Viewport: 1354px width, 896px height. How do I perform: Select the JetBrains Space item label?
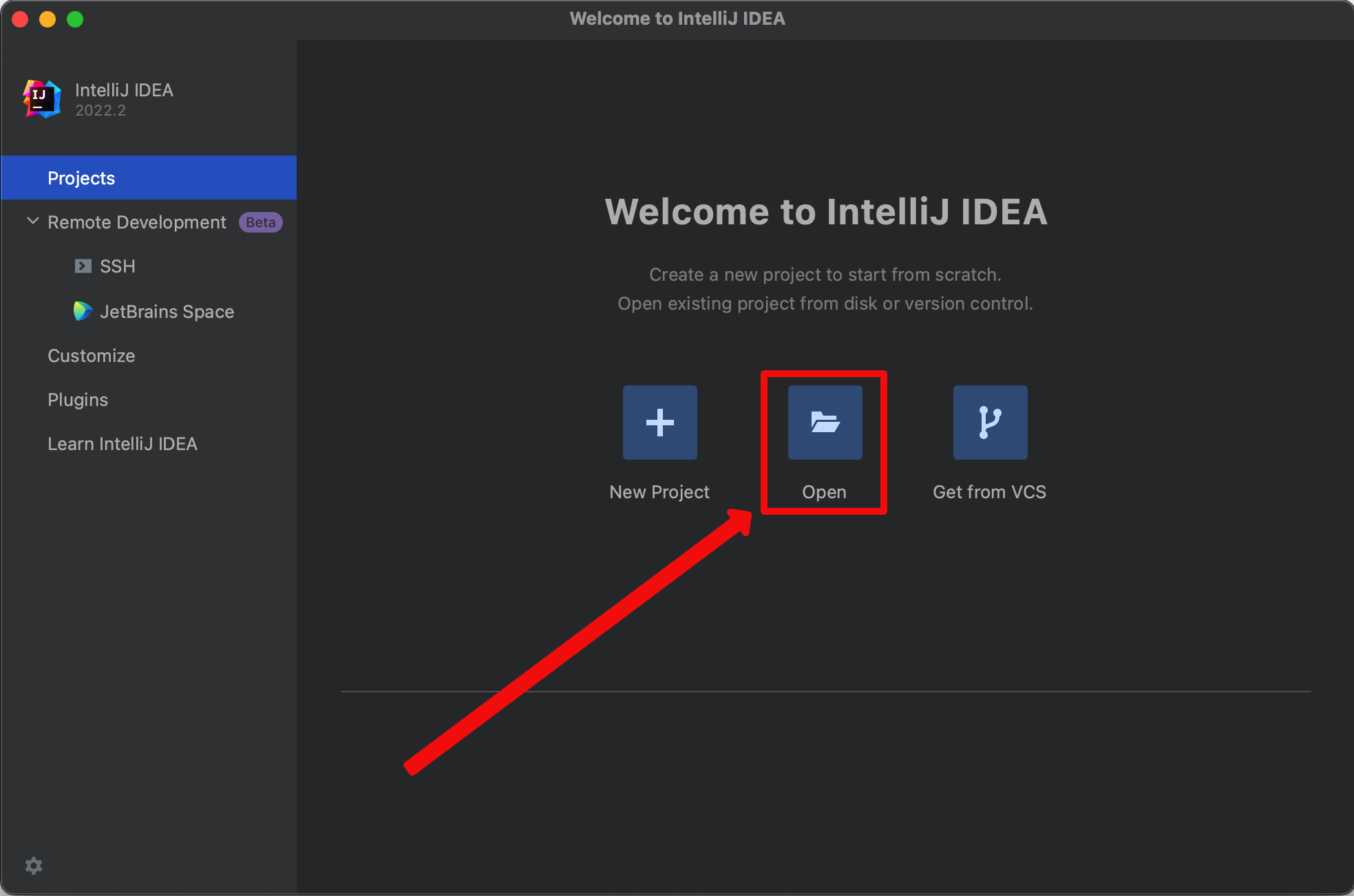coord(167,312)
